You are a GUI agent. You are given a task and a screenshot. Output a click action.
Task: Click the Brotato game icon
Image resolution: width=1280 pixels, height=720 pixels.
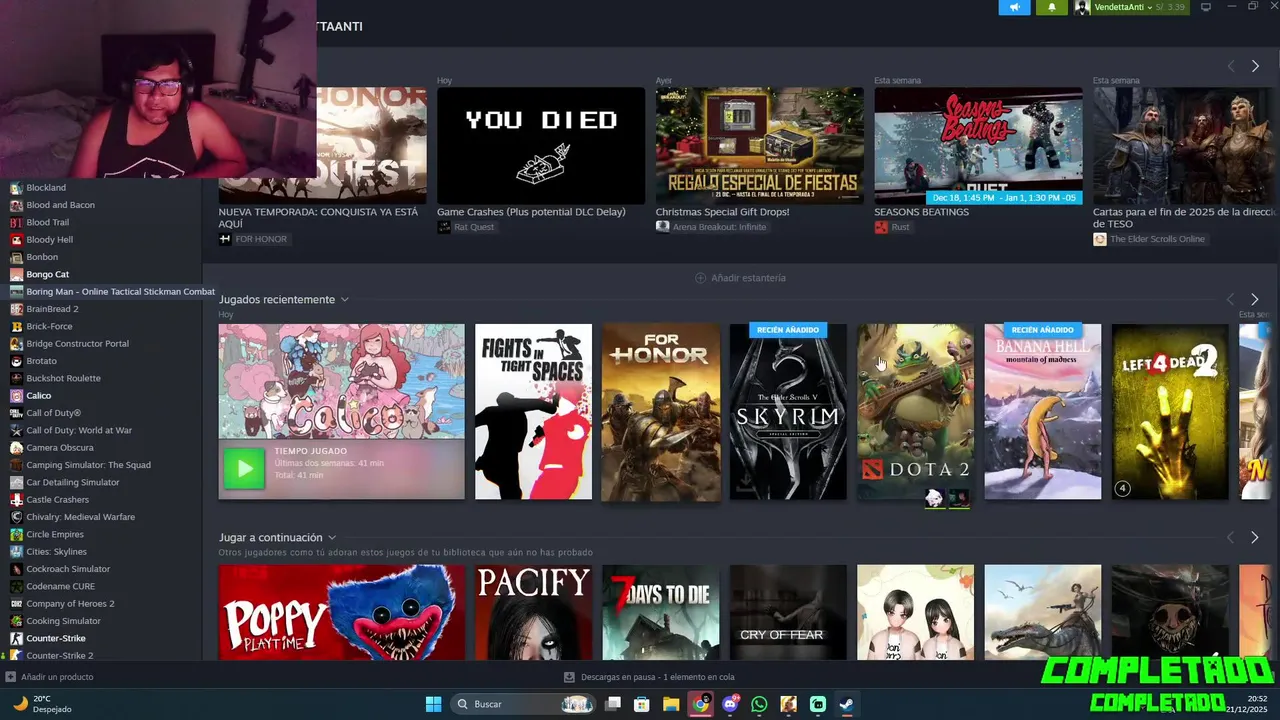click(x=16, y=361)
